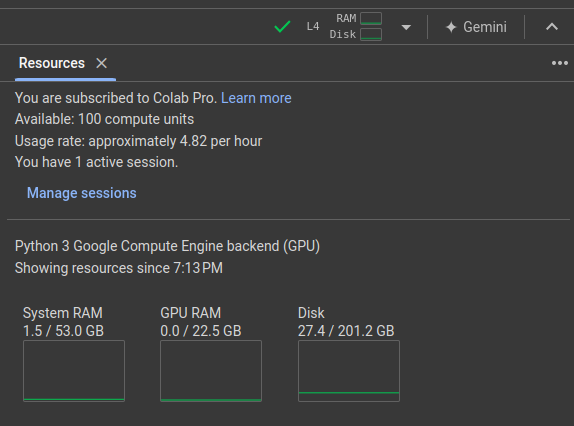
Task: Collapse the header using the up chevron
Action: (552, 27)
